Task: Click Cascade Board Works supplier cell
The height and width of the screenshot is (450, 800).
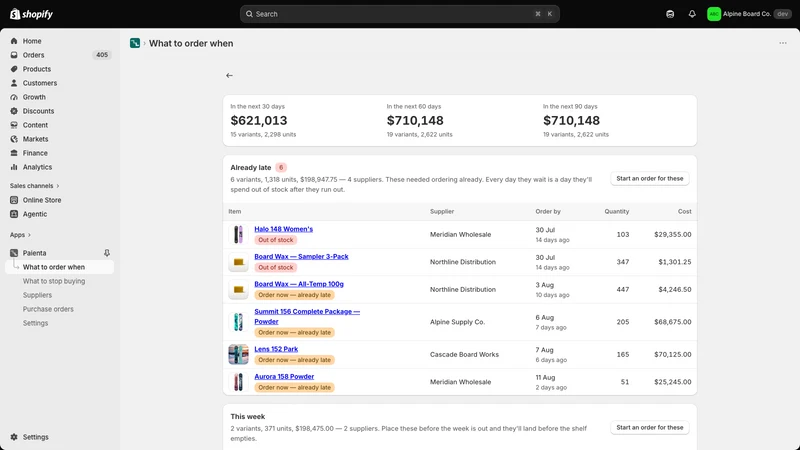Action: coord(464,354)
